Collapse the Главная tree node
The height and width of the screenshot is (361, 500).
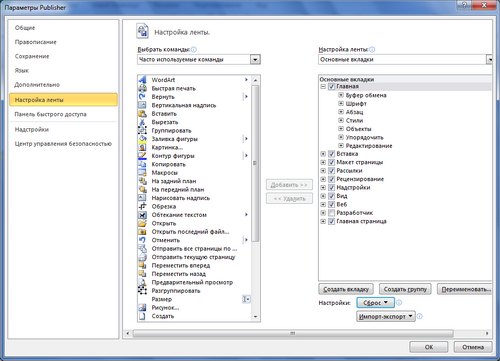point(323,87)
